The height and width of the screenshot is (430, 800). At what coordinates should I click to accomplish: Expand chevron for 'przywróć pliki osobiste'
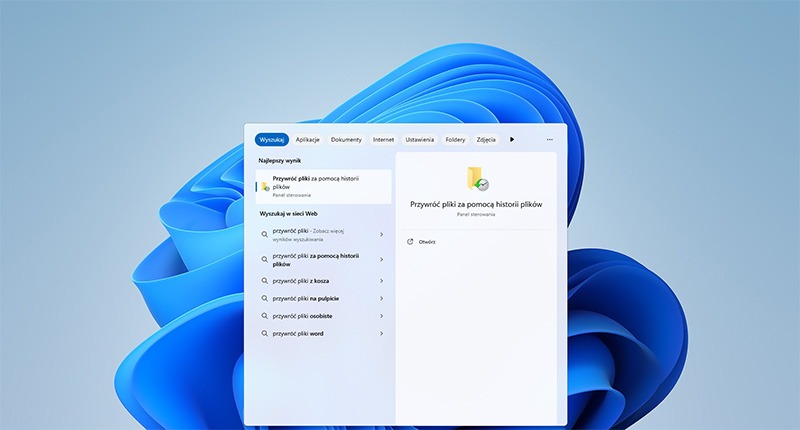(x=381, y=316)
